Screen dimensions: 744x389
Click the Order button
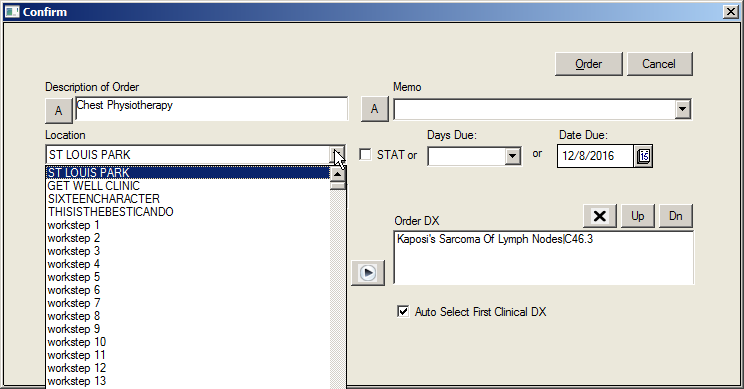(588, 64)
